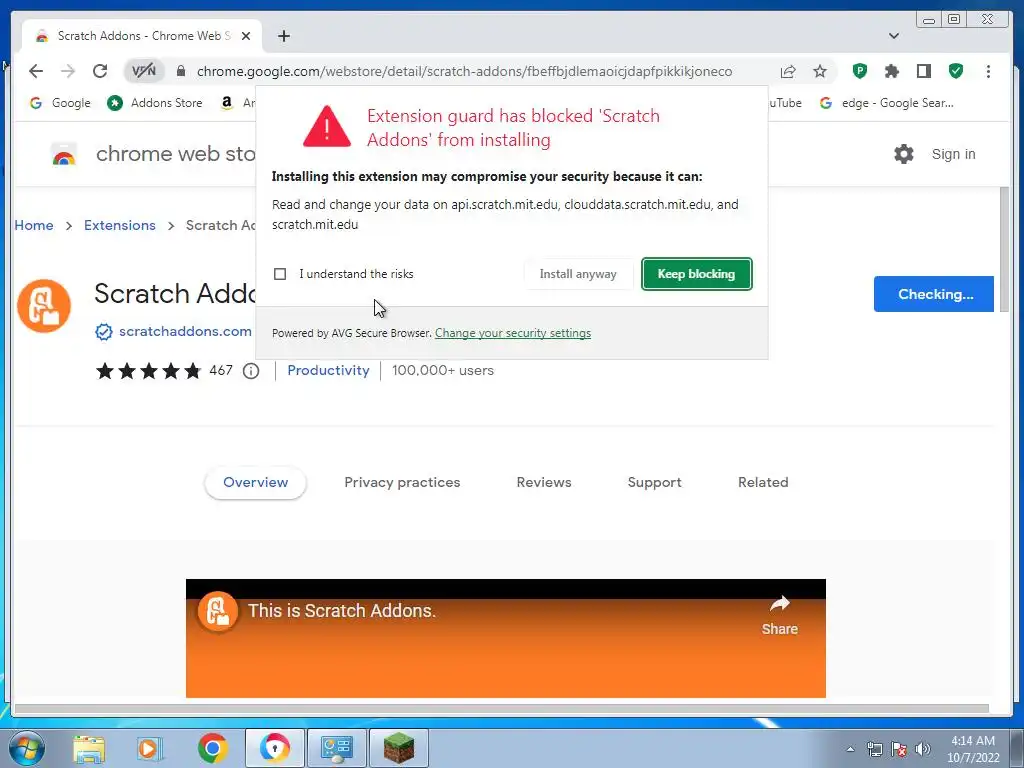This screenshot has width=1024, height=768.
Task: Click the verified publisher badge icon
Action: (x=104, y=332)
